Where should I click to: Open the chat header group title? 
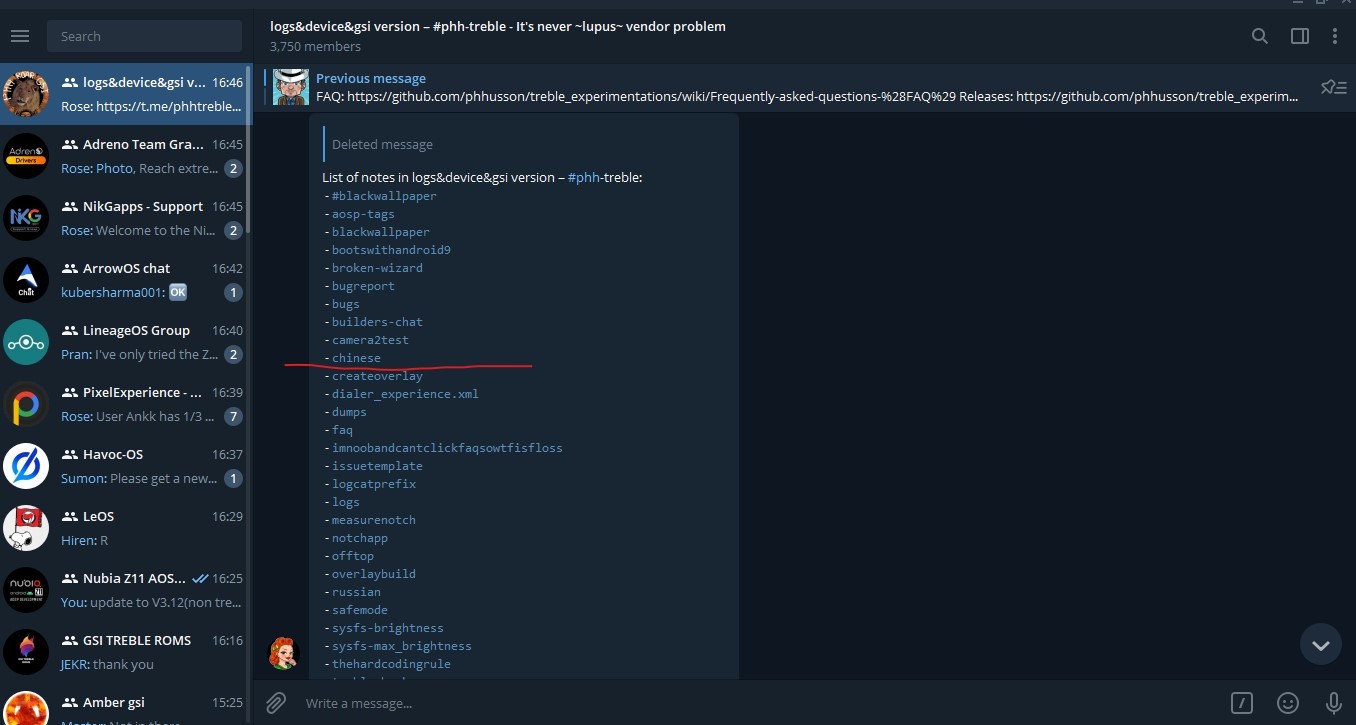point(498,26)
